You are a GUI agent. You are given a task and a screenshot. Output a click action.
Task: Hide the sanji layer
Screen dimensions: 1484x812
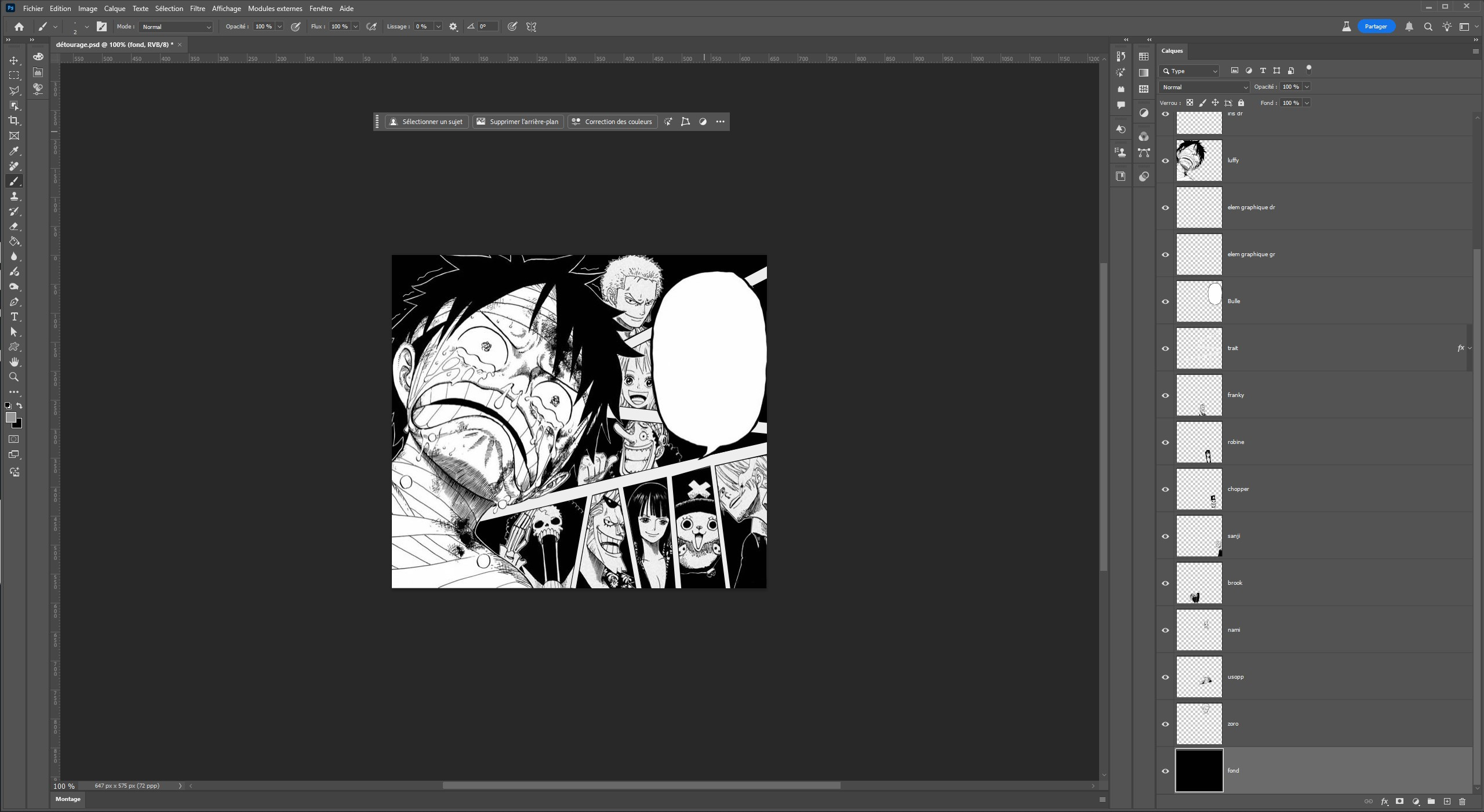[1166, 536]
